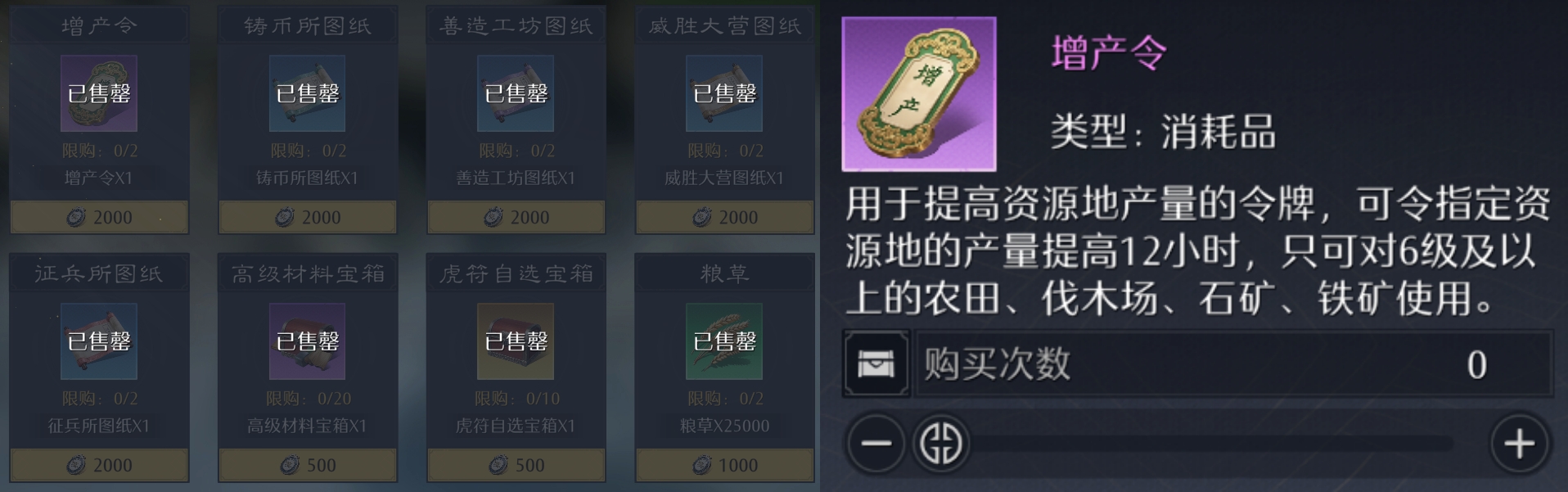Click the 增产令 sold-out item icon
1568x492 pixels.
tap(99, 93)
